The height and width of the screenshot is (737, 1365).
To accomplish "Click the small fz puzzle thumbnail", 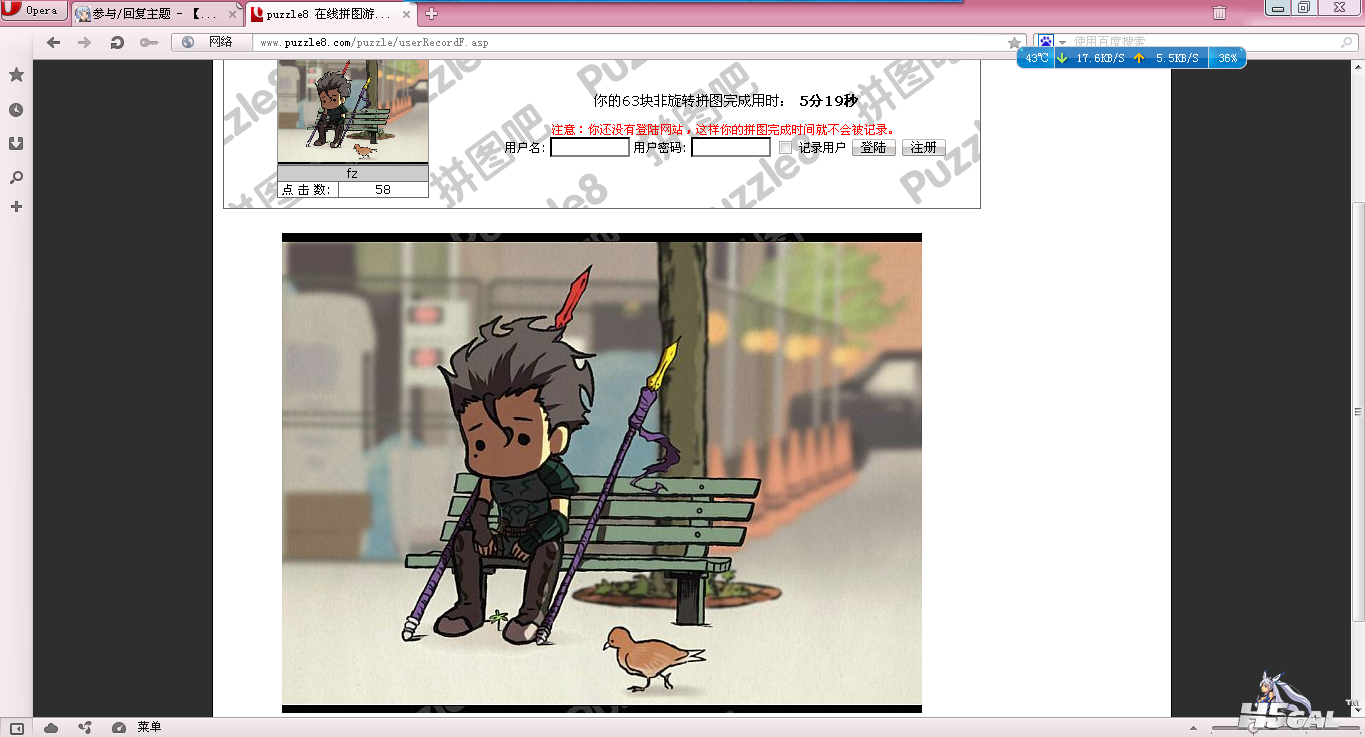I will [x=352, y=111].
